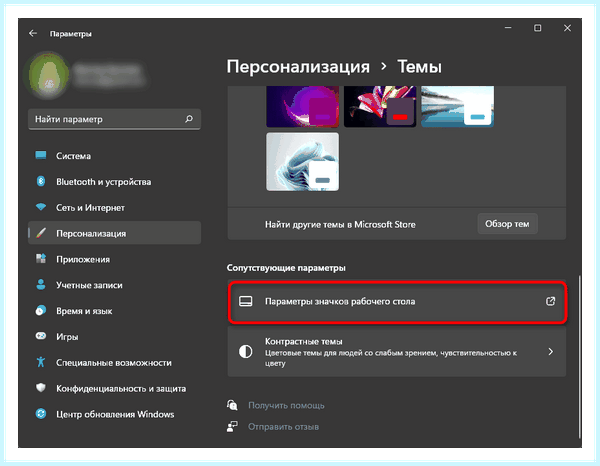
Task: Click the vertical scrollbar on the right
Action: (579, 356)
